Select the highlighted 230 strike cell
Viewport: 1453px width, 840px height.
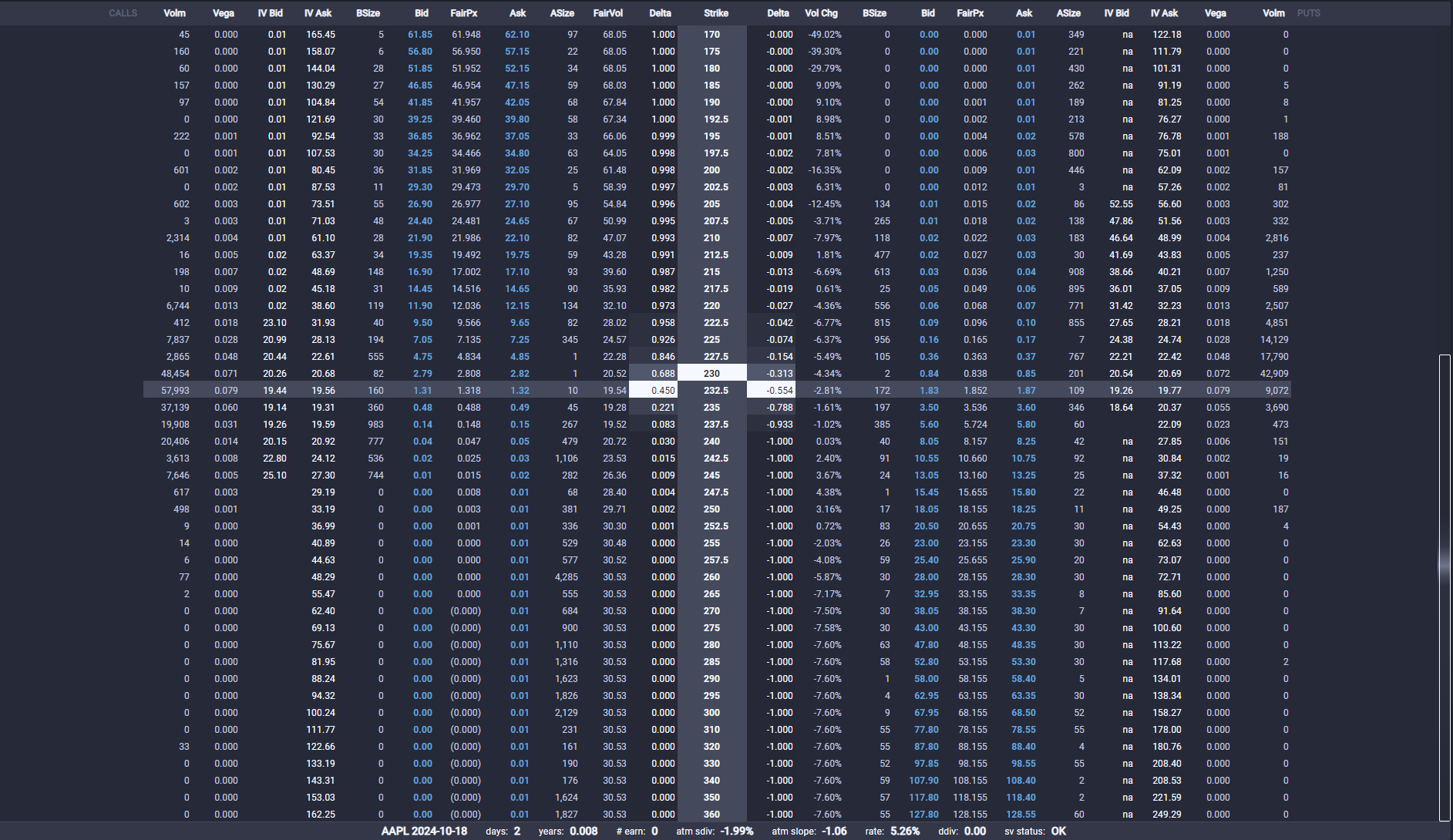click(711, 374)
